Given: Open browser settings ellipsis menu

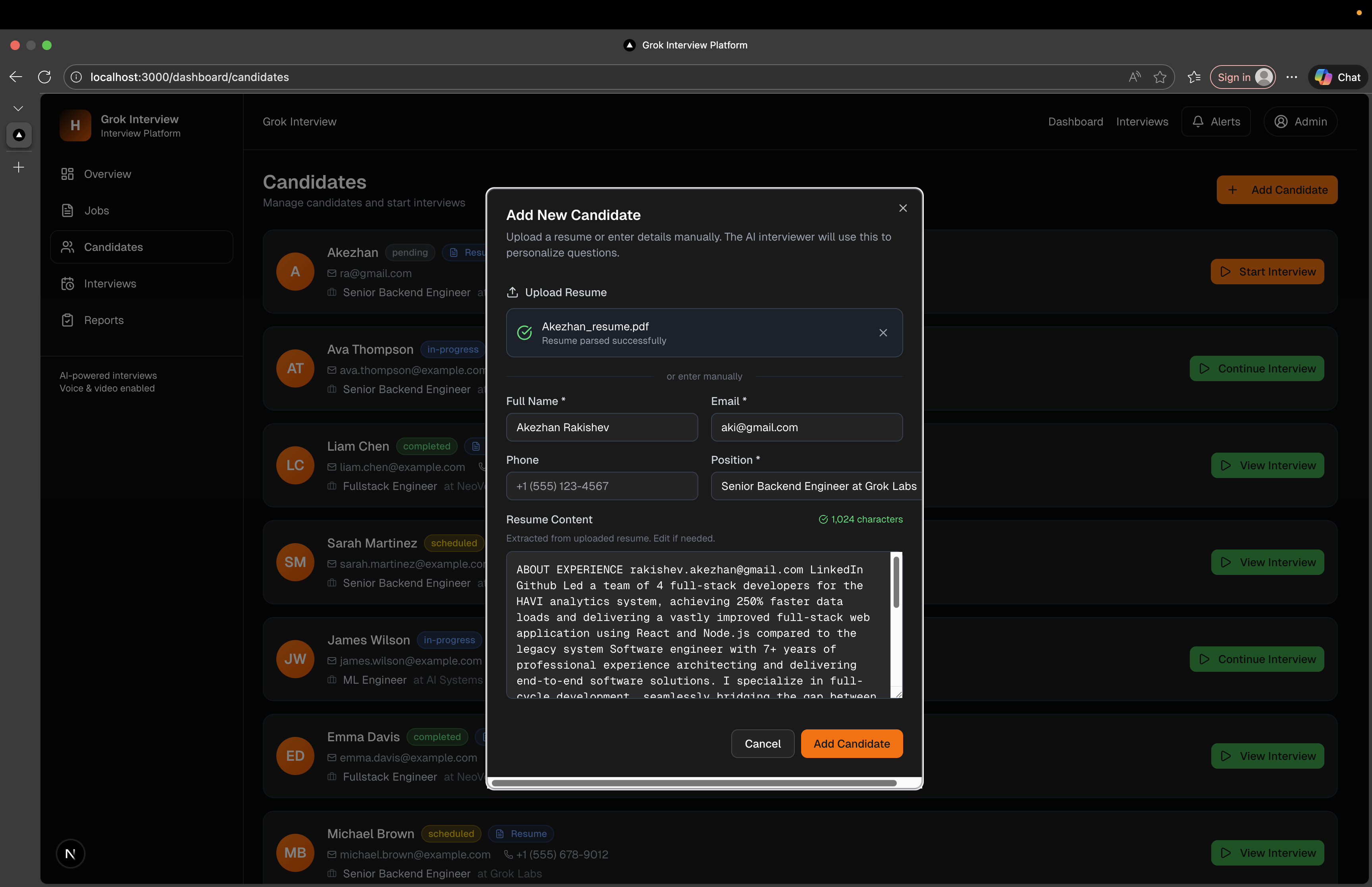Looking at the screenshot, I should pyautogui.click(x=1291, y=77).
